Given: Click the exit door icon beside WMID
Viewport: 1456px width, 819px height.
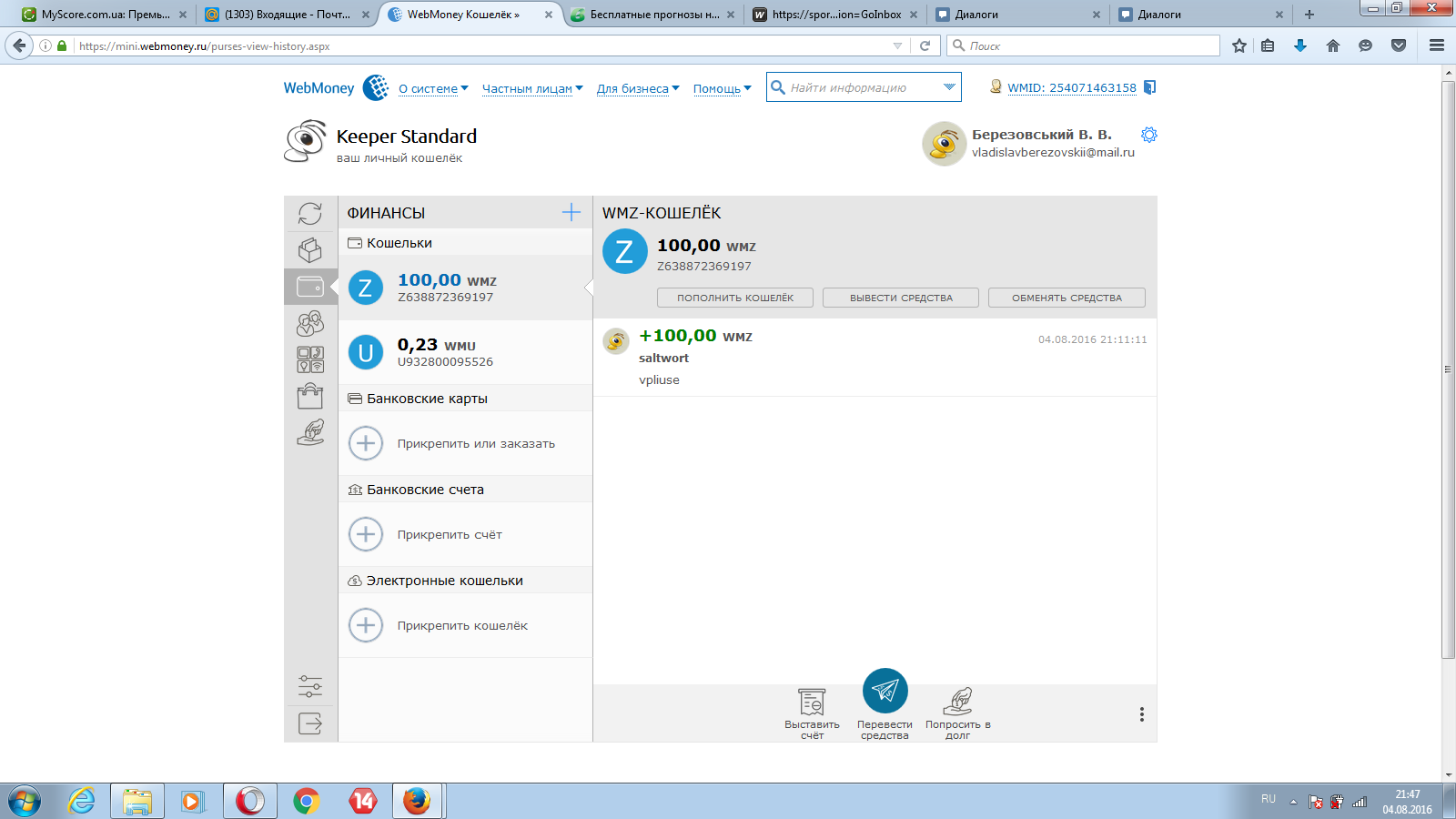Looking at the screenshot, I should [1149, 87].
